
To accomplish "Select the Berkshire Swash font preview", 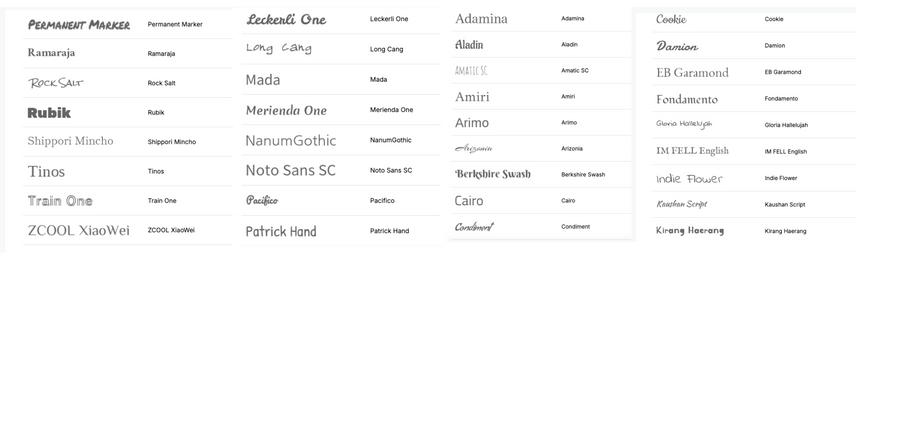I will click(492, 174).
